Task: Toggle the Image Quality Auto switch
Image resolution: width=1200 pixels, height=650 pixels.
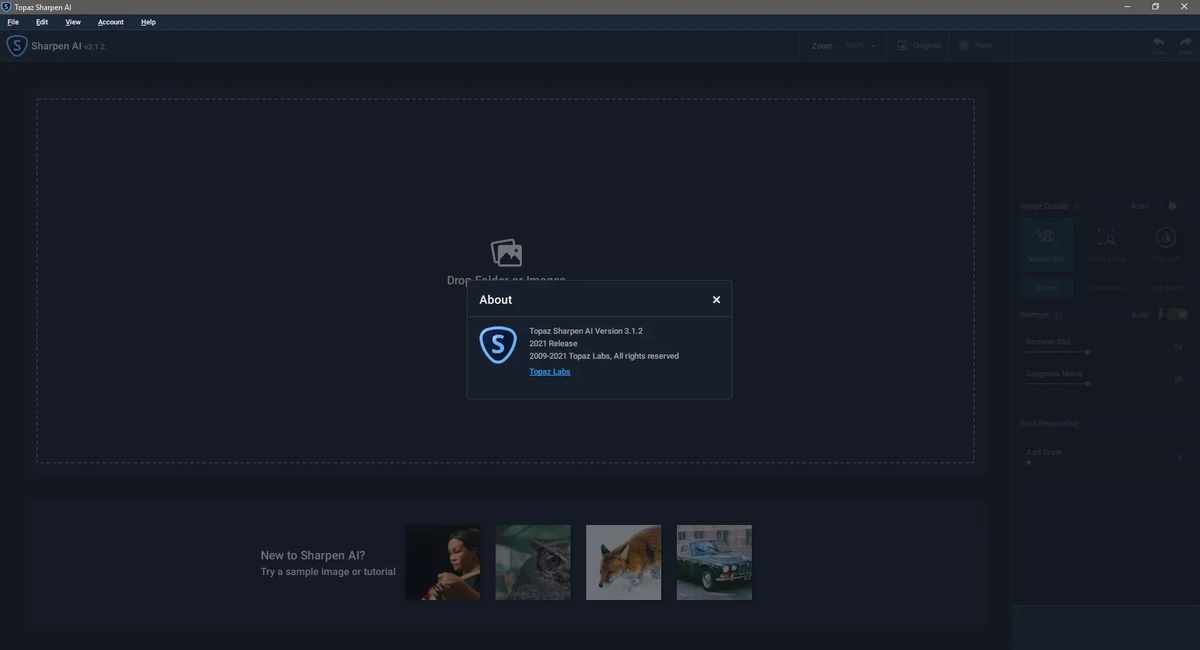Action: 1176,206
